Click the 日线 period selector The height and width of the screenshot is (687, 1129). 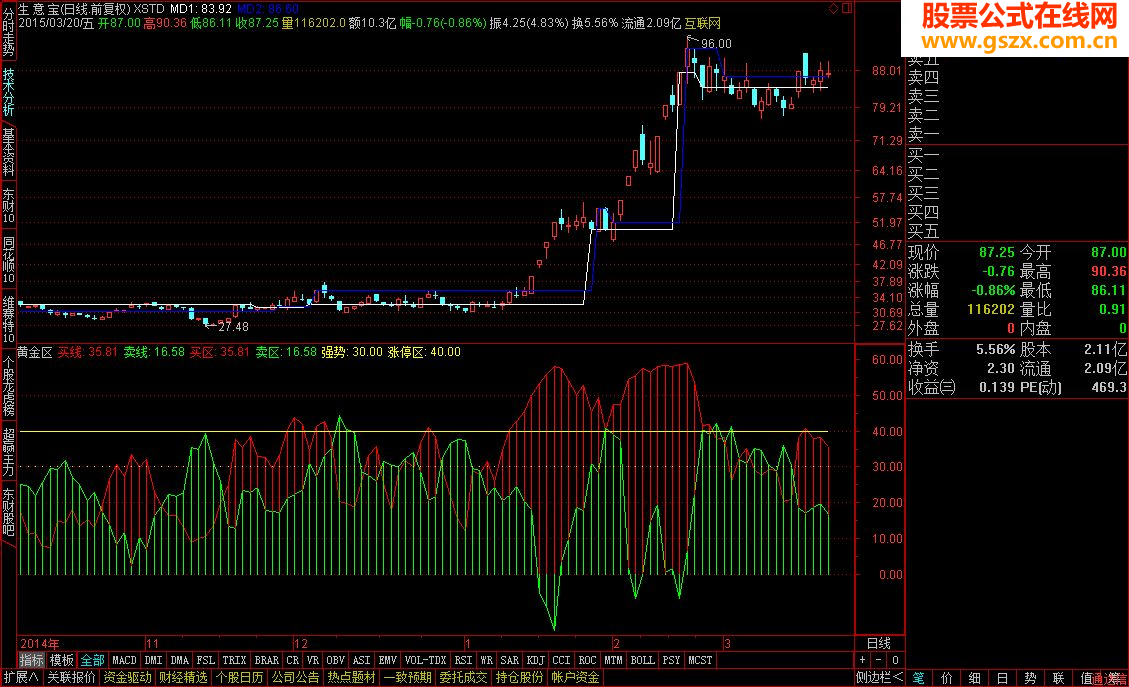(x=878, y=643)
